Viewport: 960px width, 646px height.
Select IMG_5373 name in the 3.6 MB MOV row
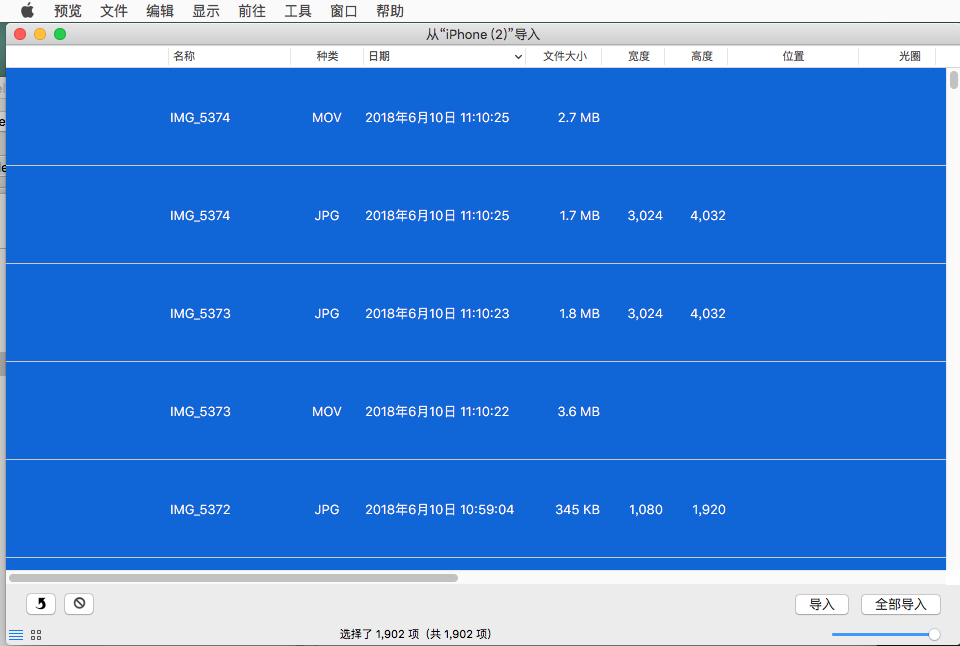pyautogui.click(x=200, y=411)
